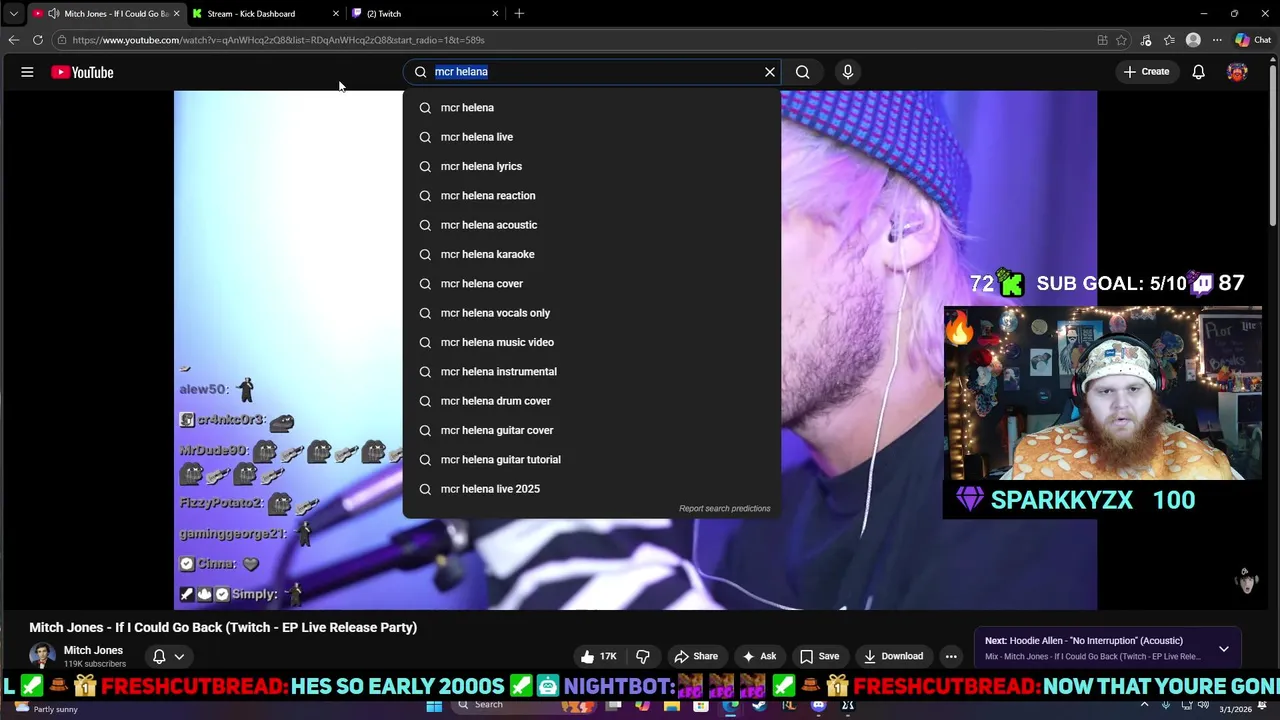
Task: Expand the subscription notification bell dropdown
Action: 168,656
